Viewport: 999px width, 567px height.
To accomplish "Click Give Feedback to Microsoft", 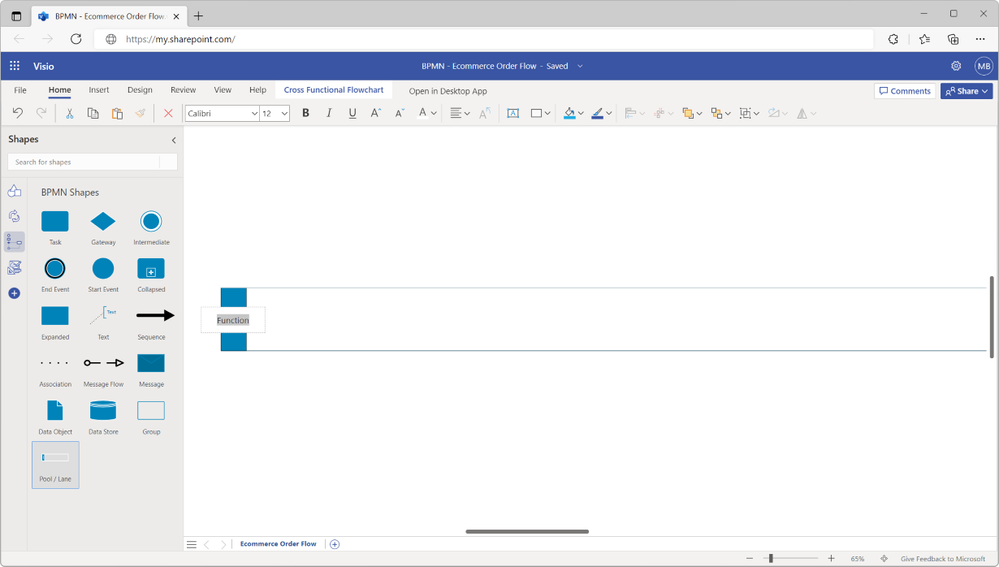I will click(x=943, y=559).
